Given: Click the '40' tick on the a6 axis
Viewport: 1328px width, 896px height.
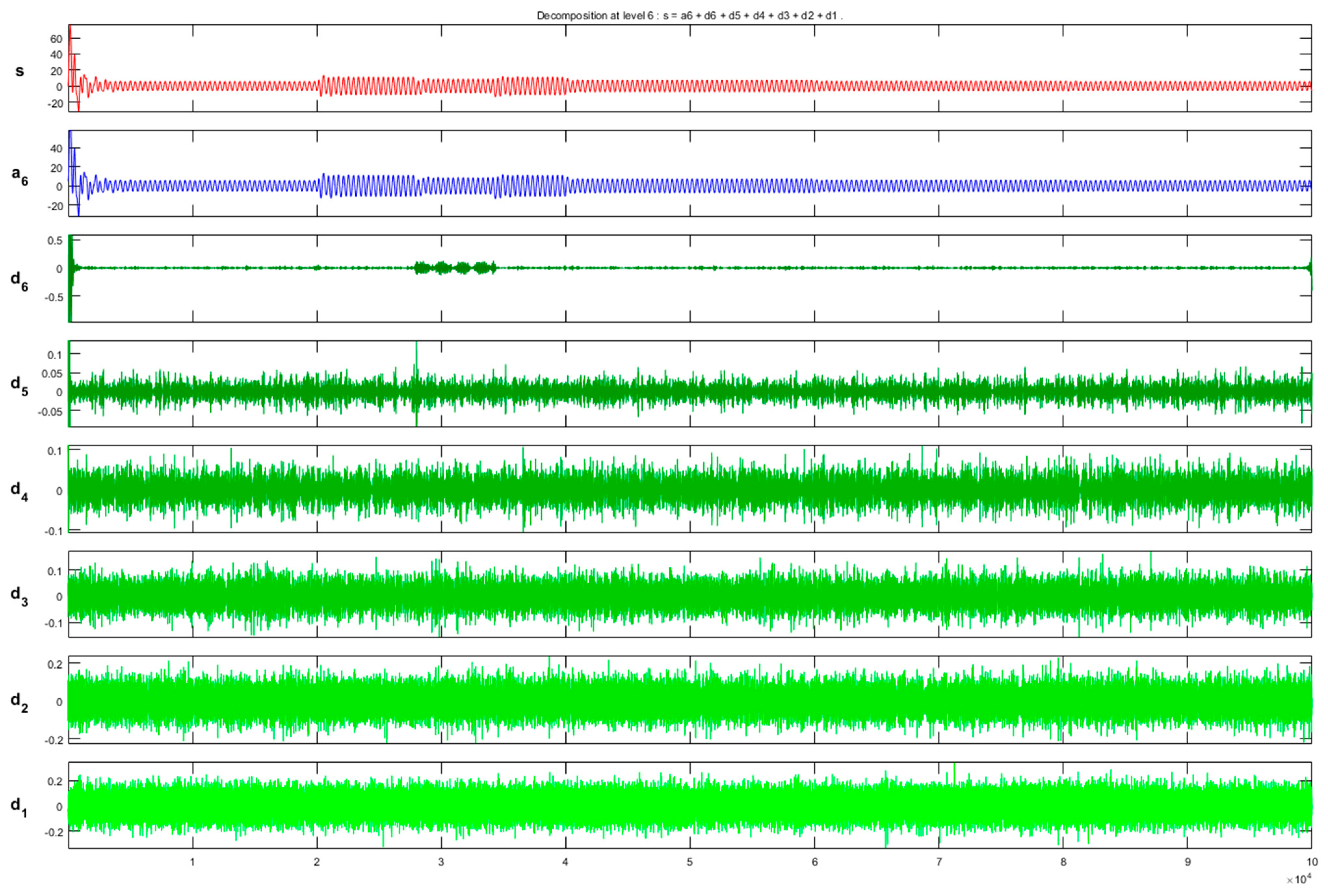Looking at the screenshot, I should [56, 149].
